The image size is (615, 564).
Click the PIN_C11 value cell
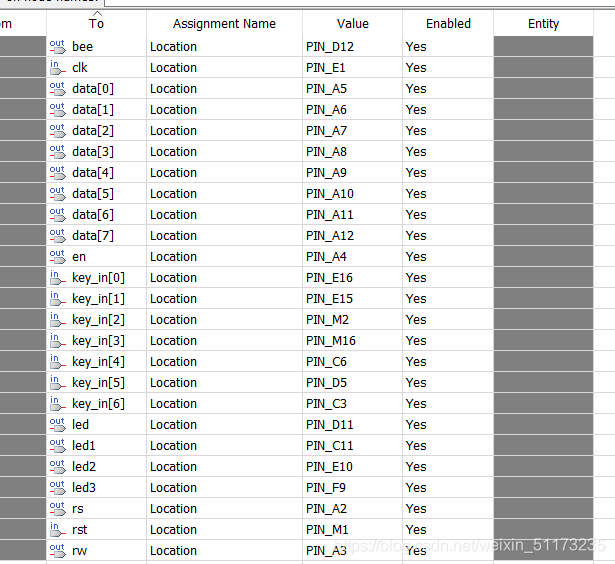[x=353, y=446]
